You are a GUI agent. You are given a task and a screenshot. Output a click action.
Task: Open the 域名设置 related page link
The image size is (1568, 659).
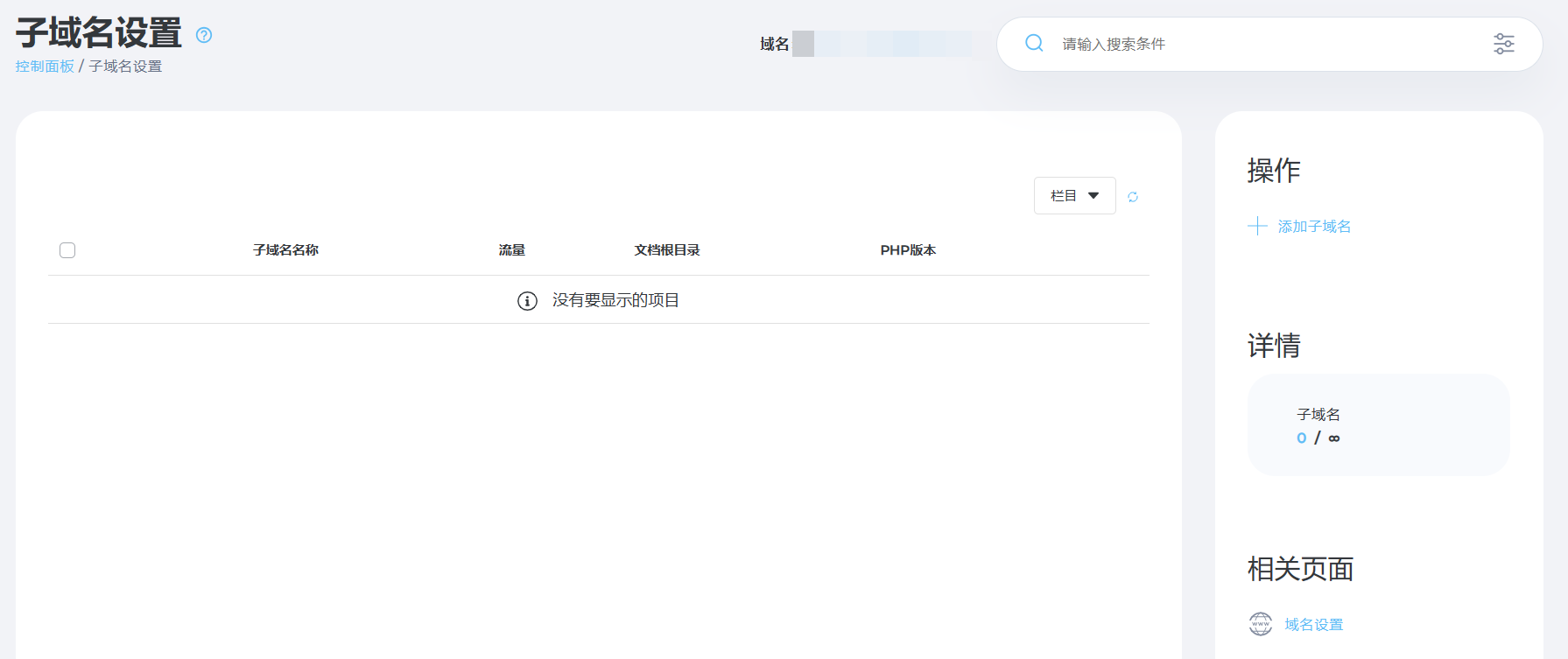point(1313,625)
